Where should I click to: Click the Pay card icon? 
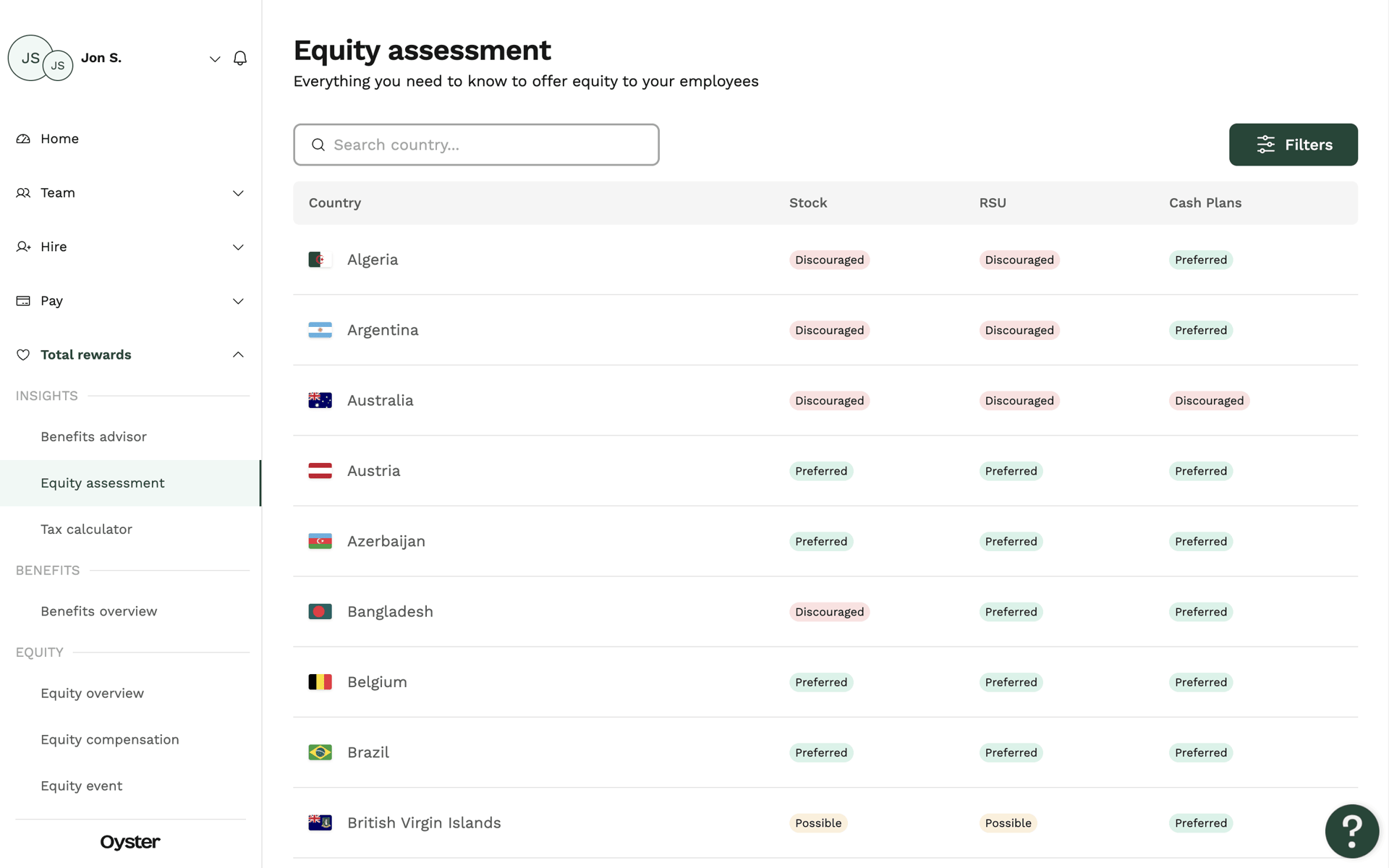click(23, 301)
